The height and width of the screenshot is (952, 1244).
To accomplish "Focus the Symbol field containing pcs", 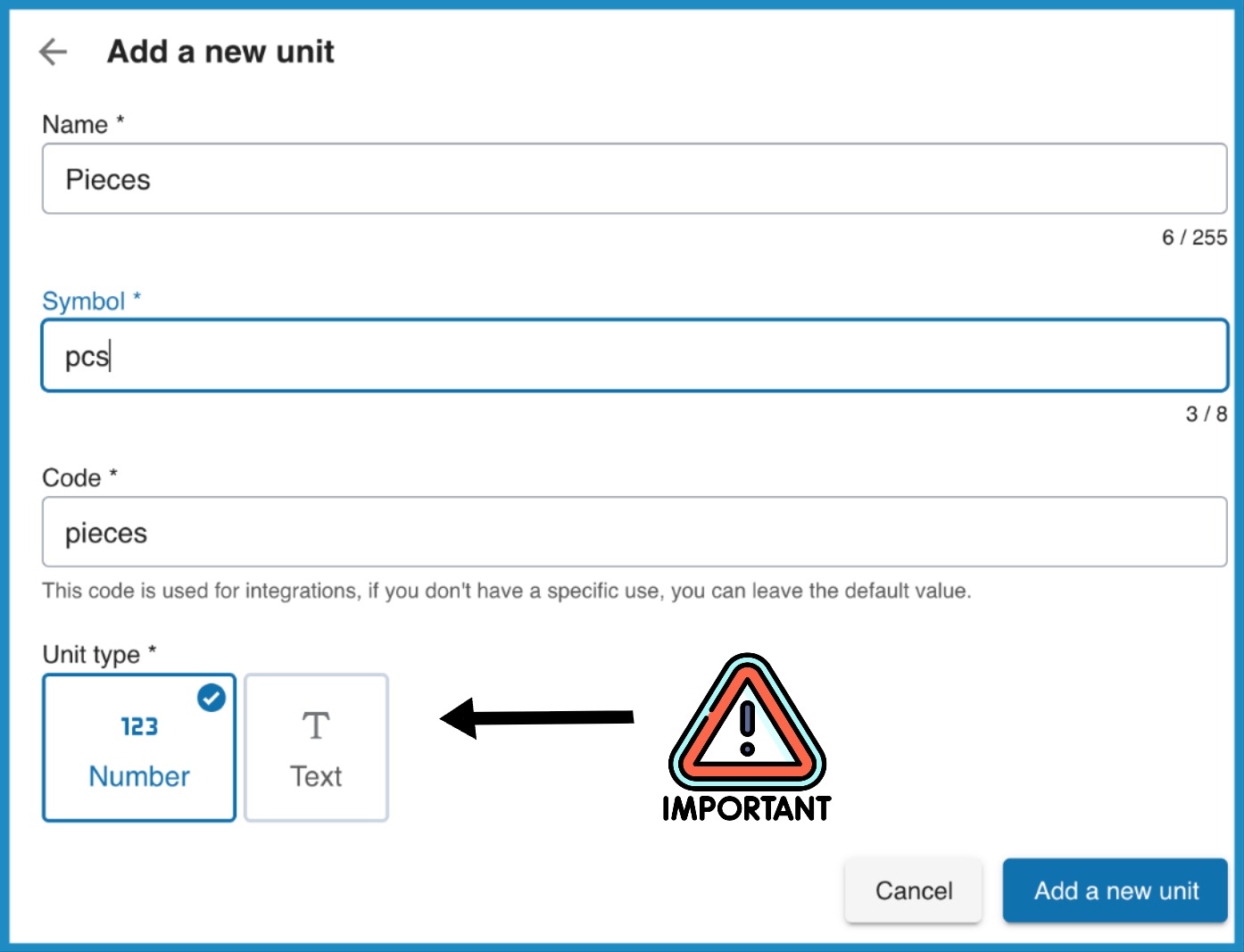I will pos(634,356).
